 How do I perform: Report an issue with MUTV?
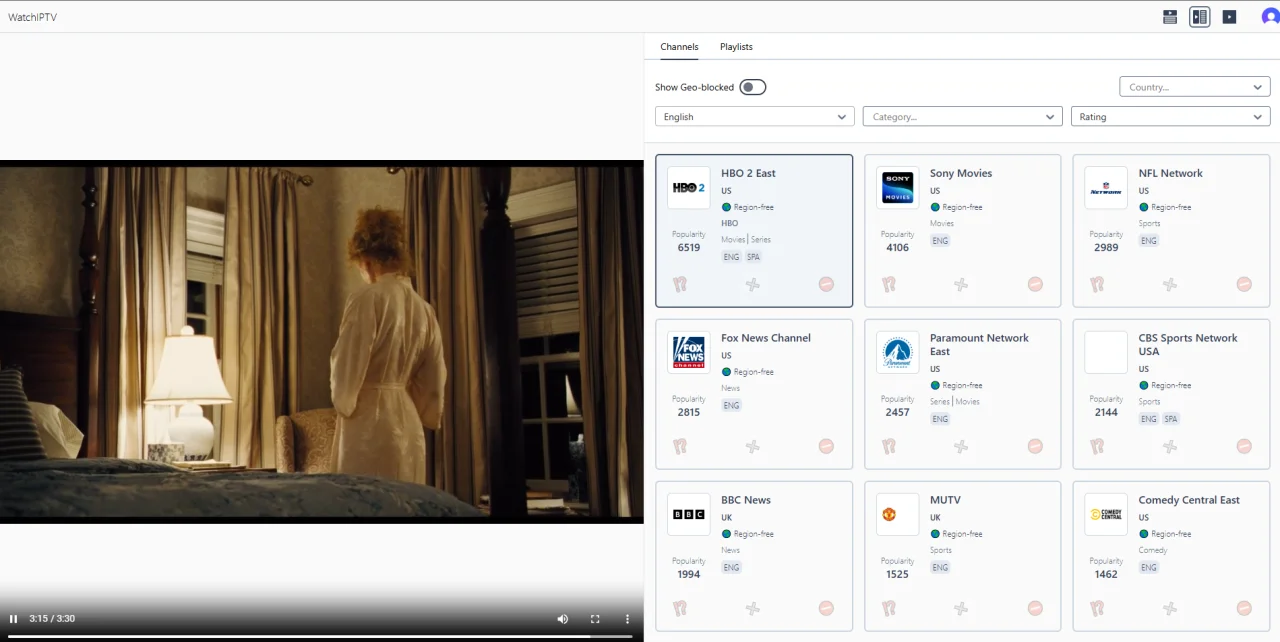pyautogui.click(x=889, y=608)
